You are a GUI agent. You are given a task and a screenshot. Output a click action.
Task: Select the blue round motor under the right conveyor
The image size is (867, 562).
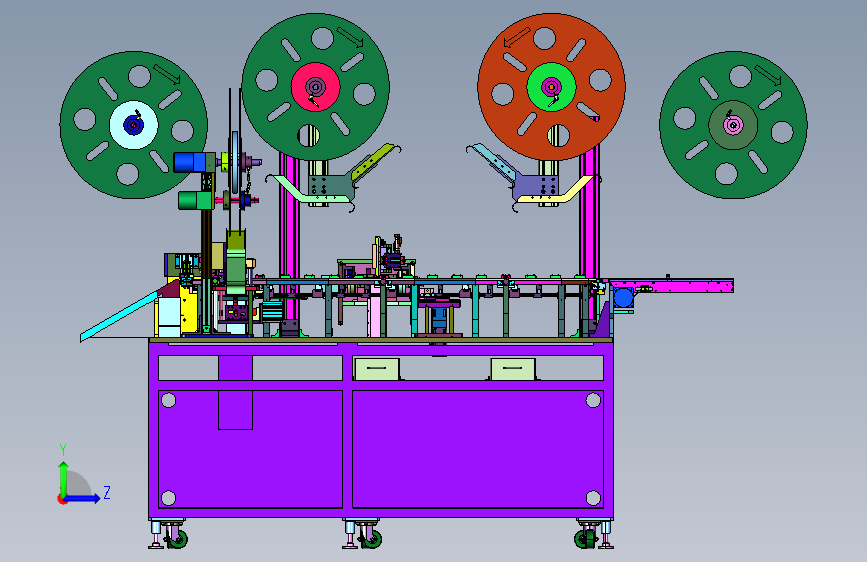coord(623,298)
